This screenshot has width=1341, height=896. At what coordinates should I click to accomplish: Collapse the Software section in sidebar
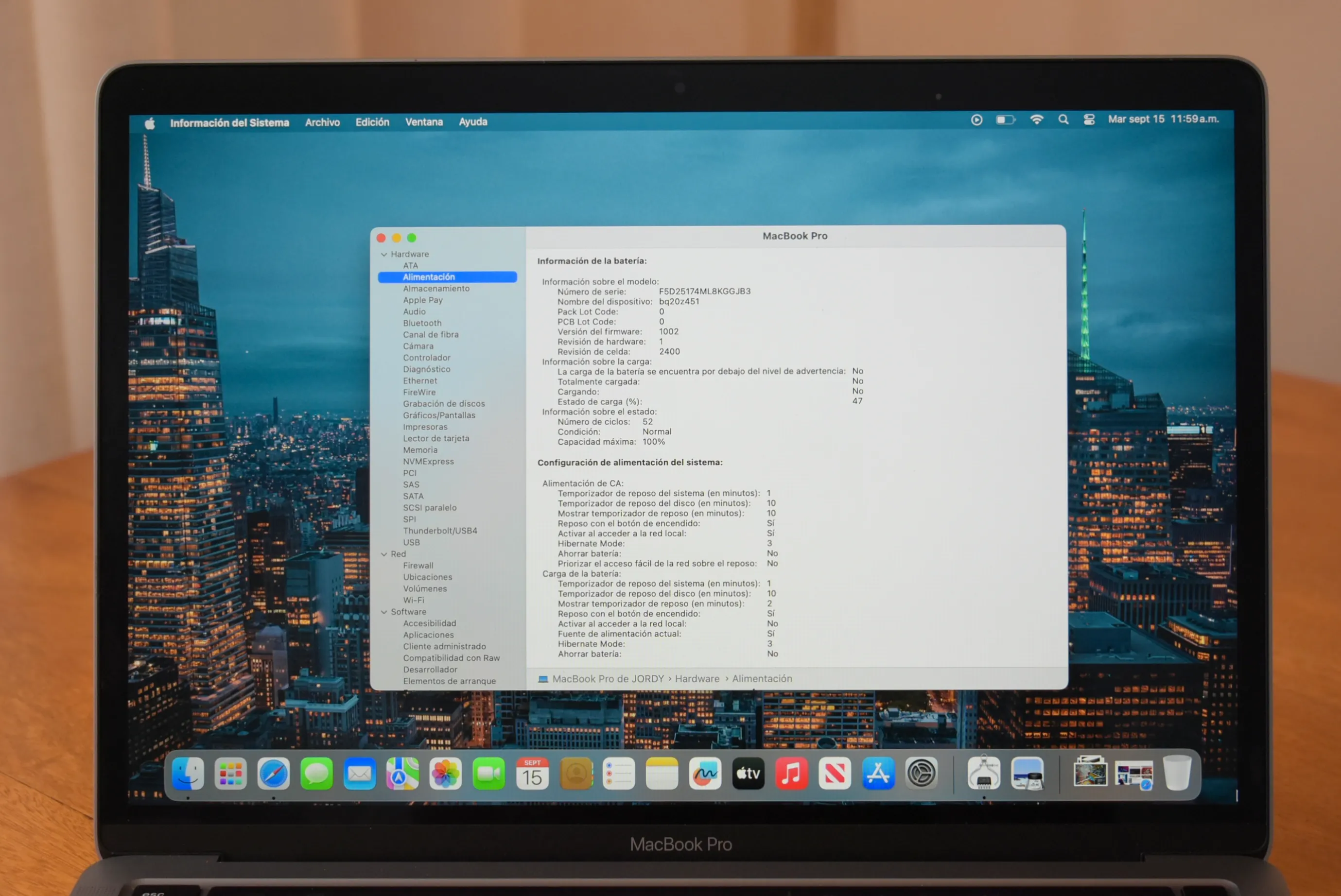[x=384, y=612]
